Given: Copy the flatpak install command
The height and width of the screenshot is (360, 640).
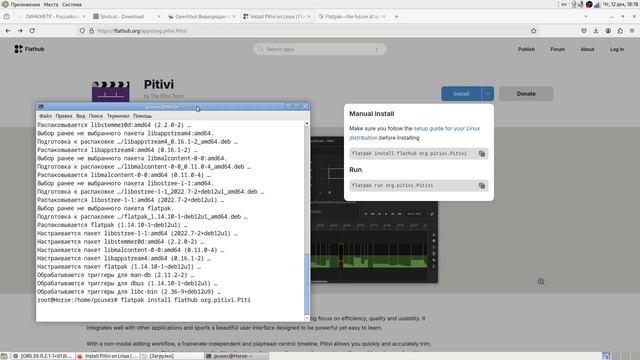Looking at the screenshot, I should click(482, 153).
